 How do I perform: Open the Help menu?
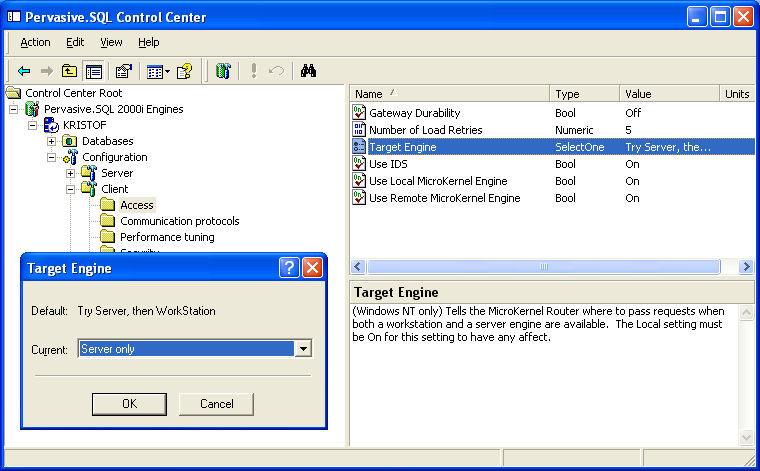coord(148,42)
